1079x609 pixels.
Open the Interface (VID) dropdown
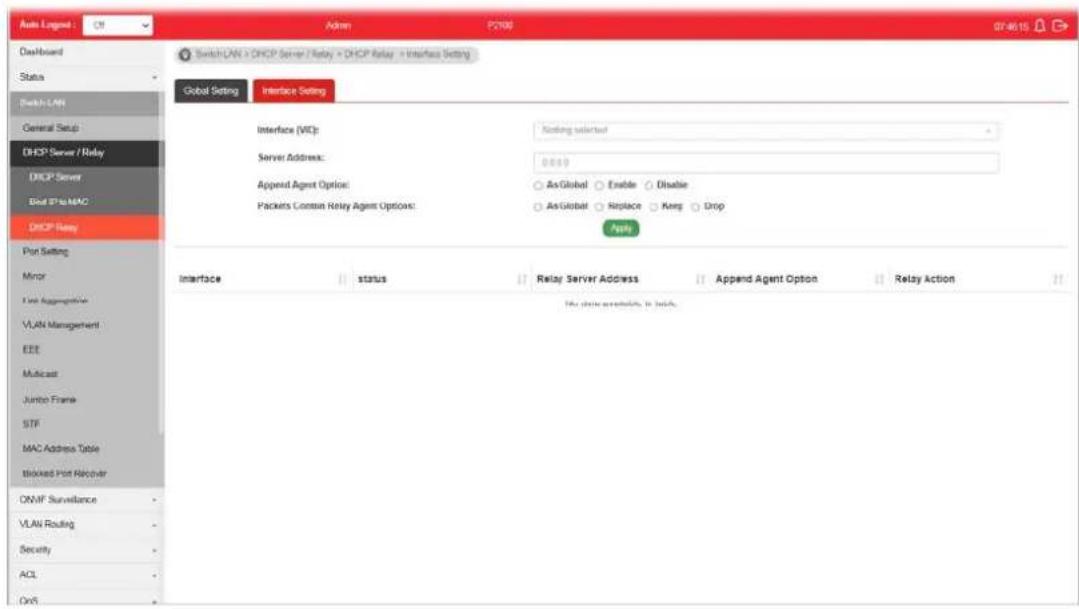pyautogui.click(x=766, y=130)
